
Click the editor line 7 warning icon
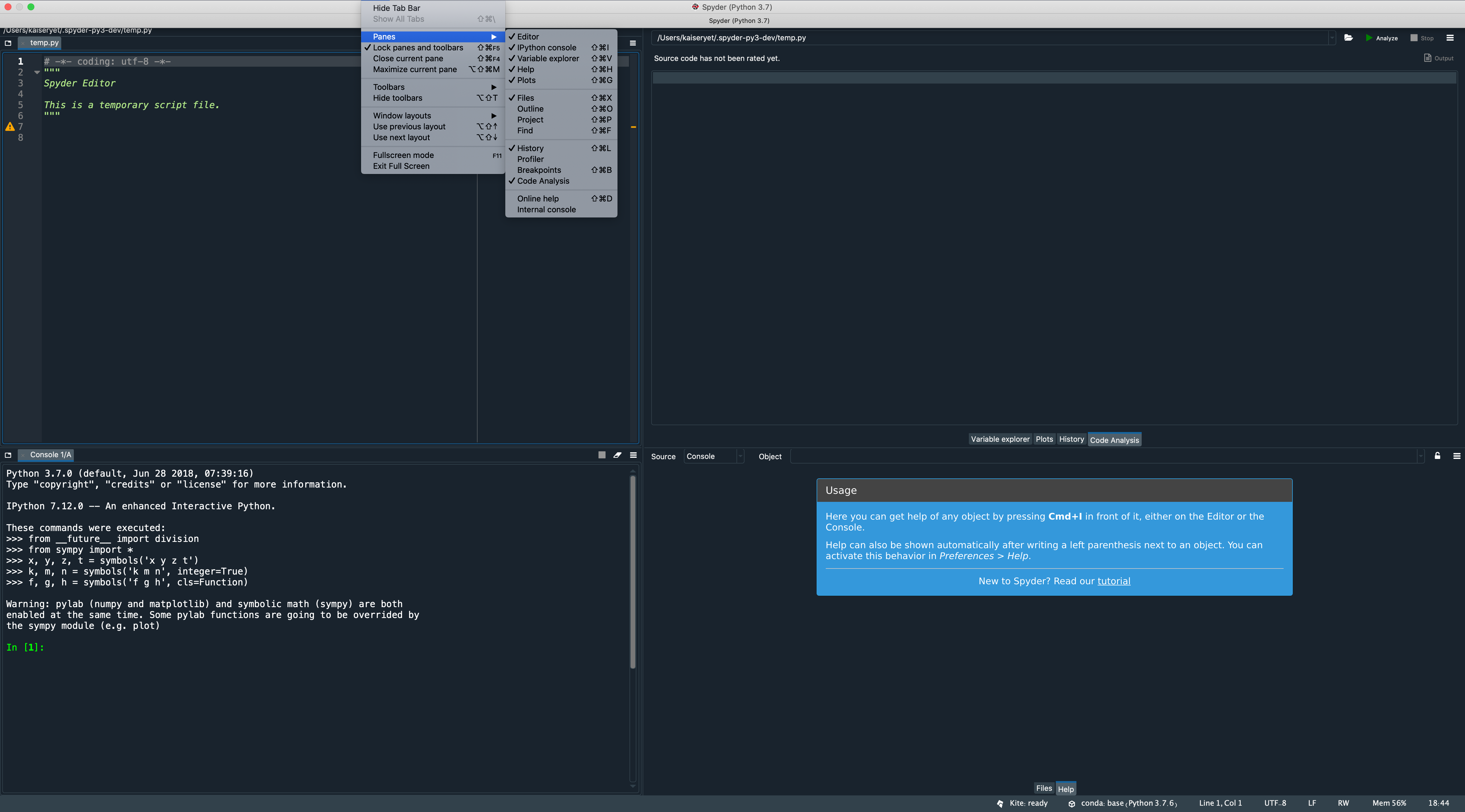point(10,127)
